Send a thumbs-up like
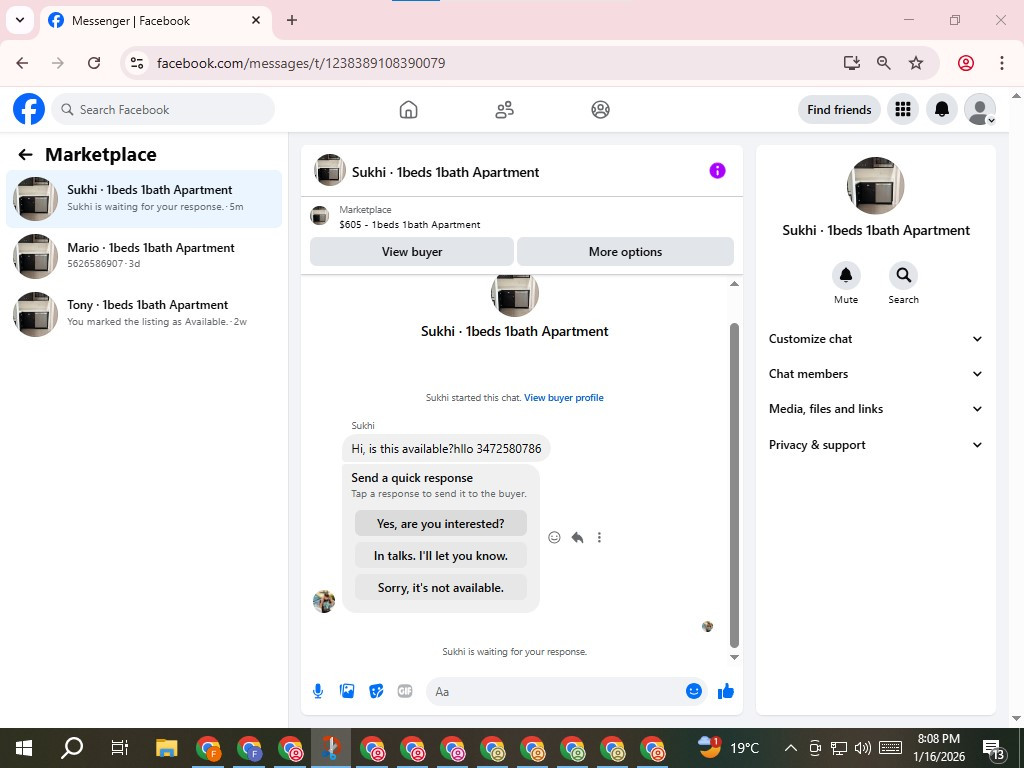The height and width of the screenshot is (768, 1024). click(x=726, y=691)
